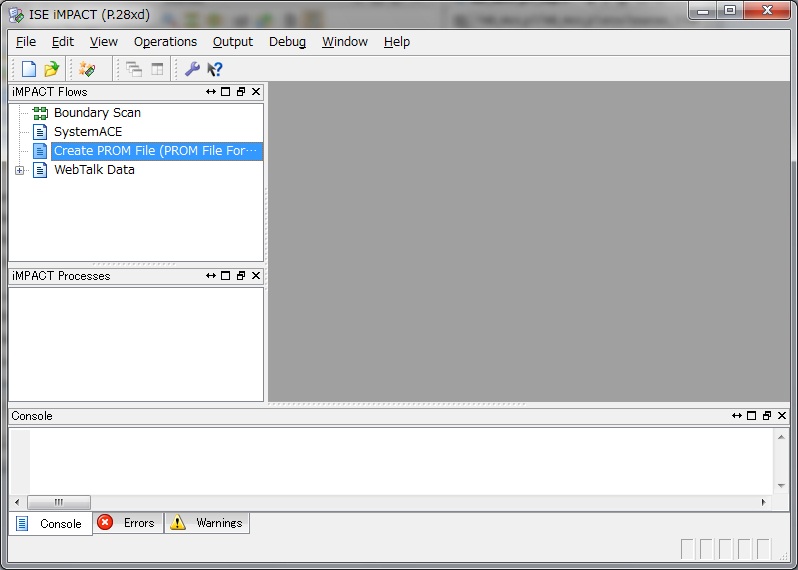This screenshot has height=570, width=798.
Task: Maximize the Console panel
Action: (751, 416)
